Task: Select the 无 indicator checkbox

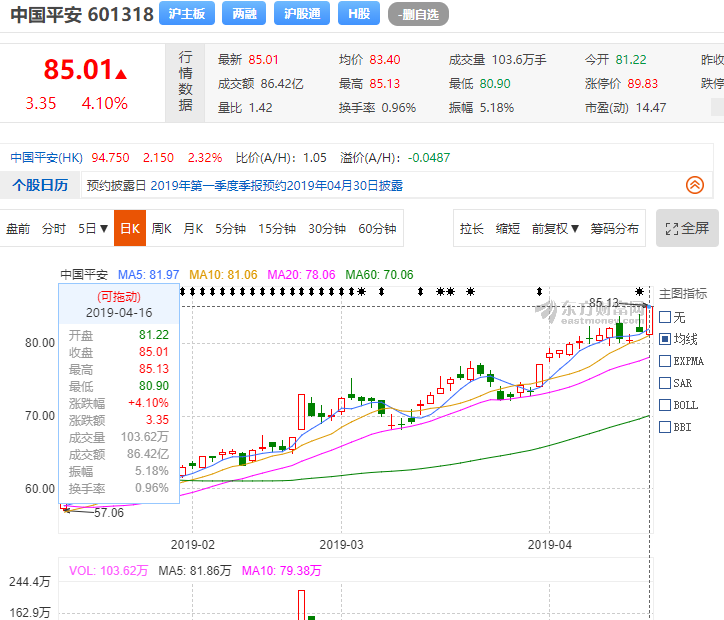Action: (x=665, y=317)
